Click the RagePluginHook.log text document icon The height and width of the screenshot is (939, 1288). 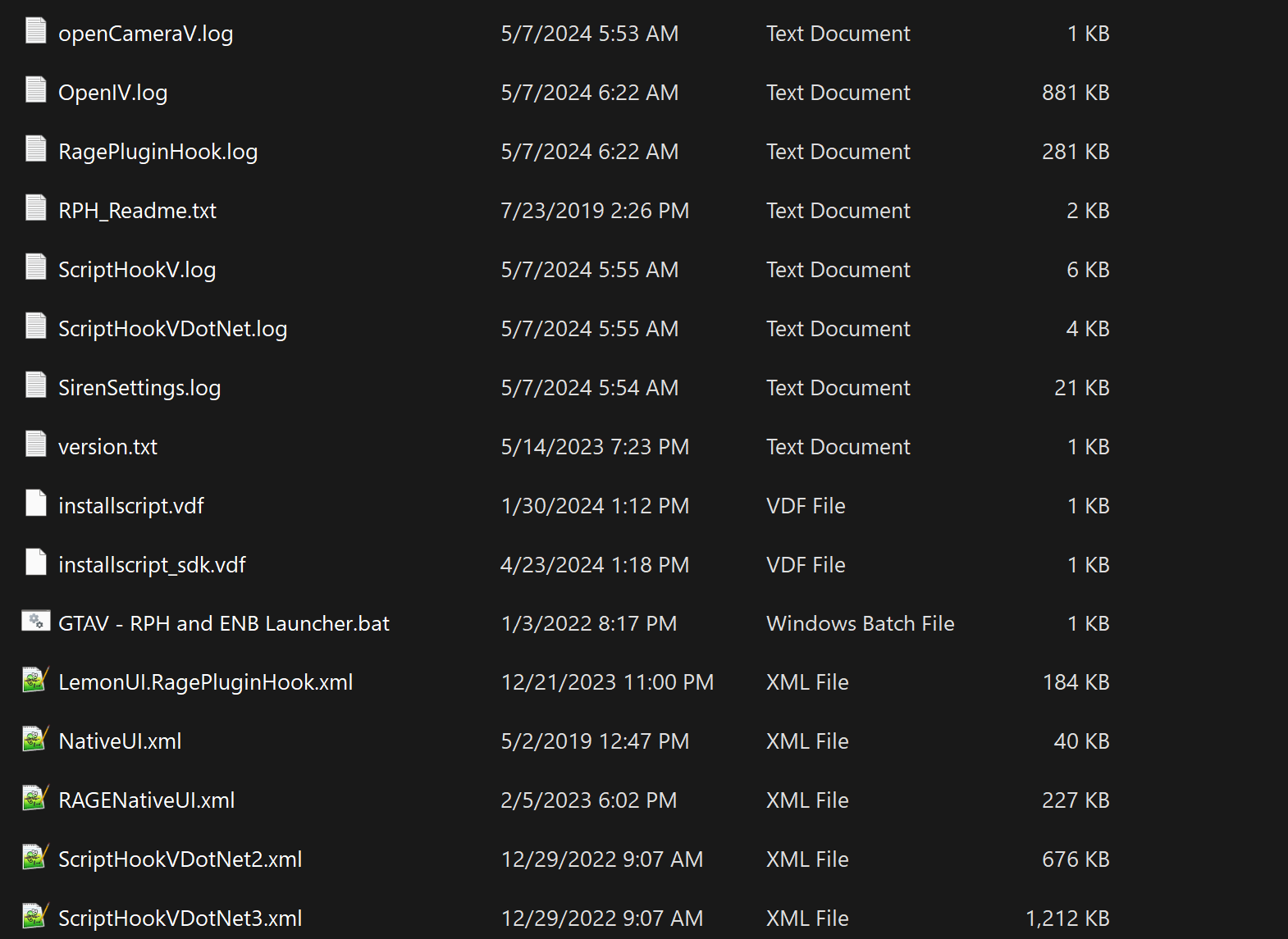(36, 149)
